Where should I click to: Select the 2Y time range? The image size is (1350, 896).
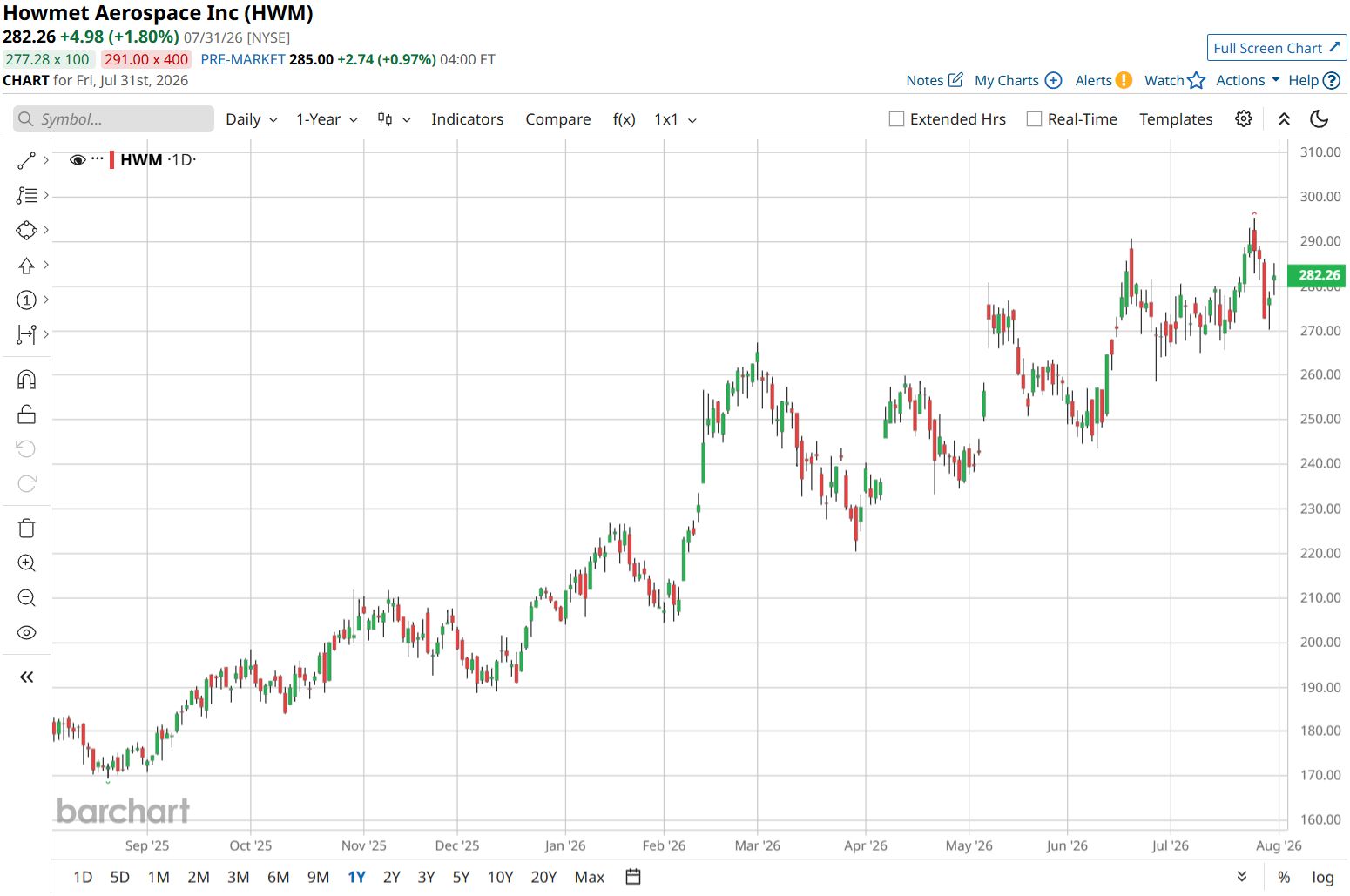[x=392, y=877]
